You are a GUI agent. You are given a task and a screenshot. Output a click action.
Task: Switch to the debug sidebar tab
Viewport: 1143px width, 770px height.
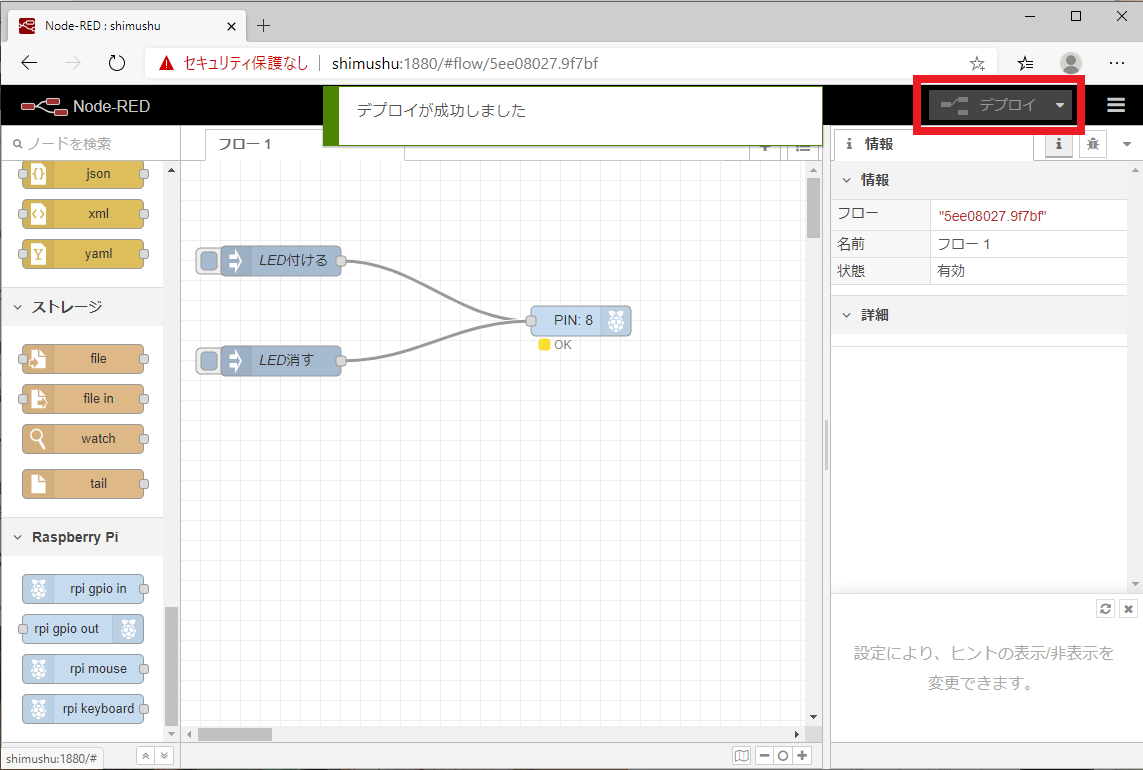1093,144
